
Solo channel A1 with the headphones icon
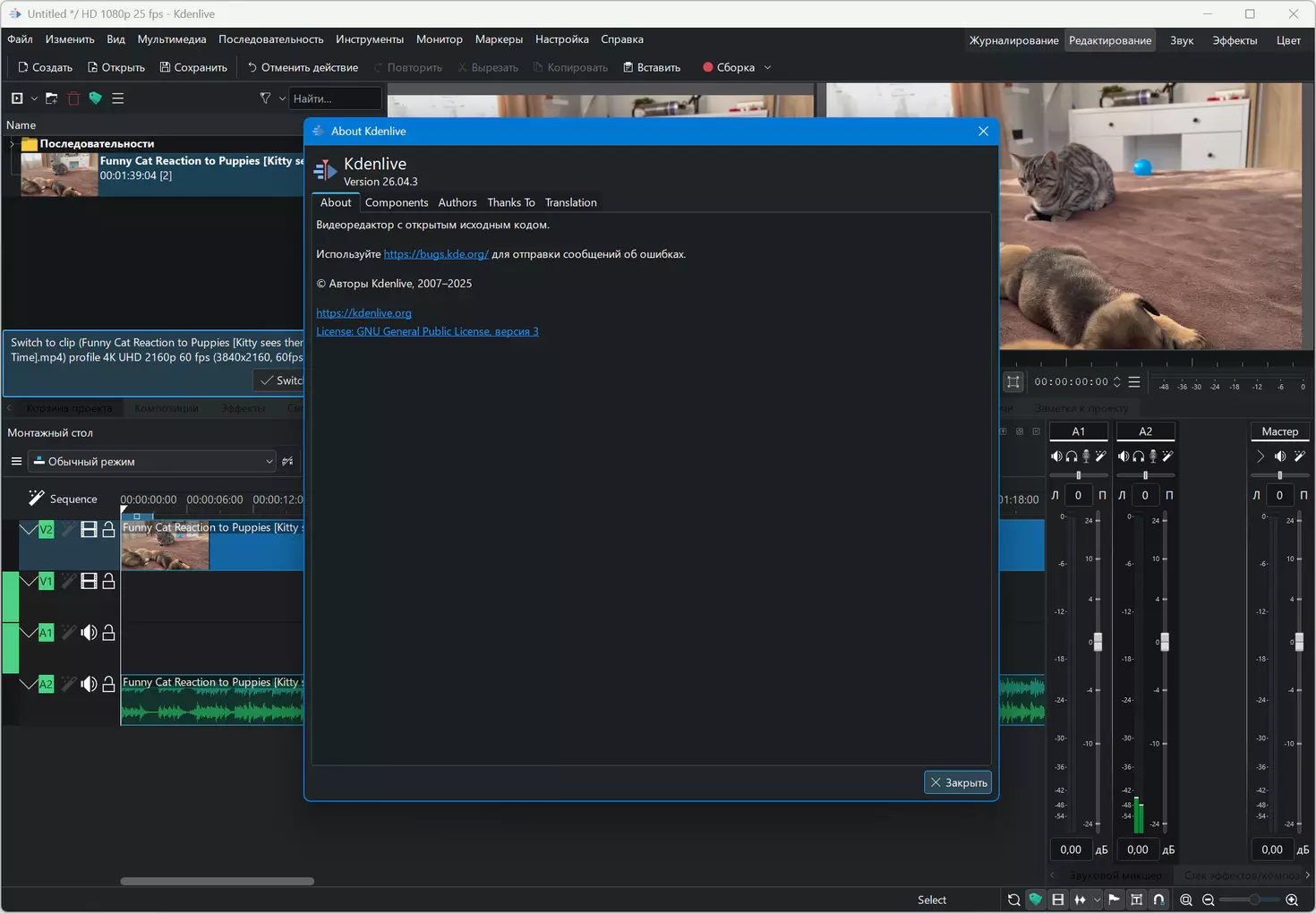tap(1072, 456)
